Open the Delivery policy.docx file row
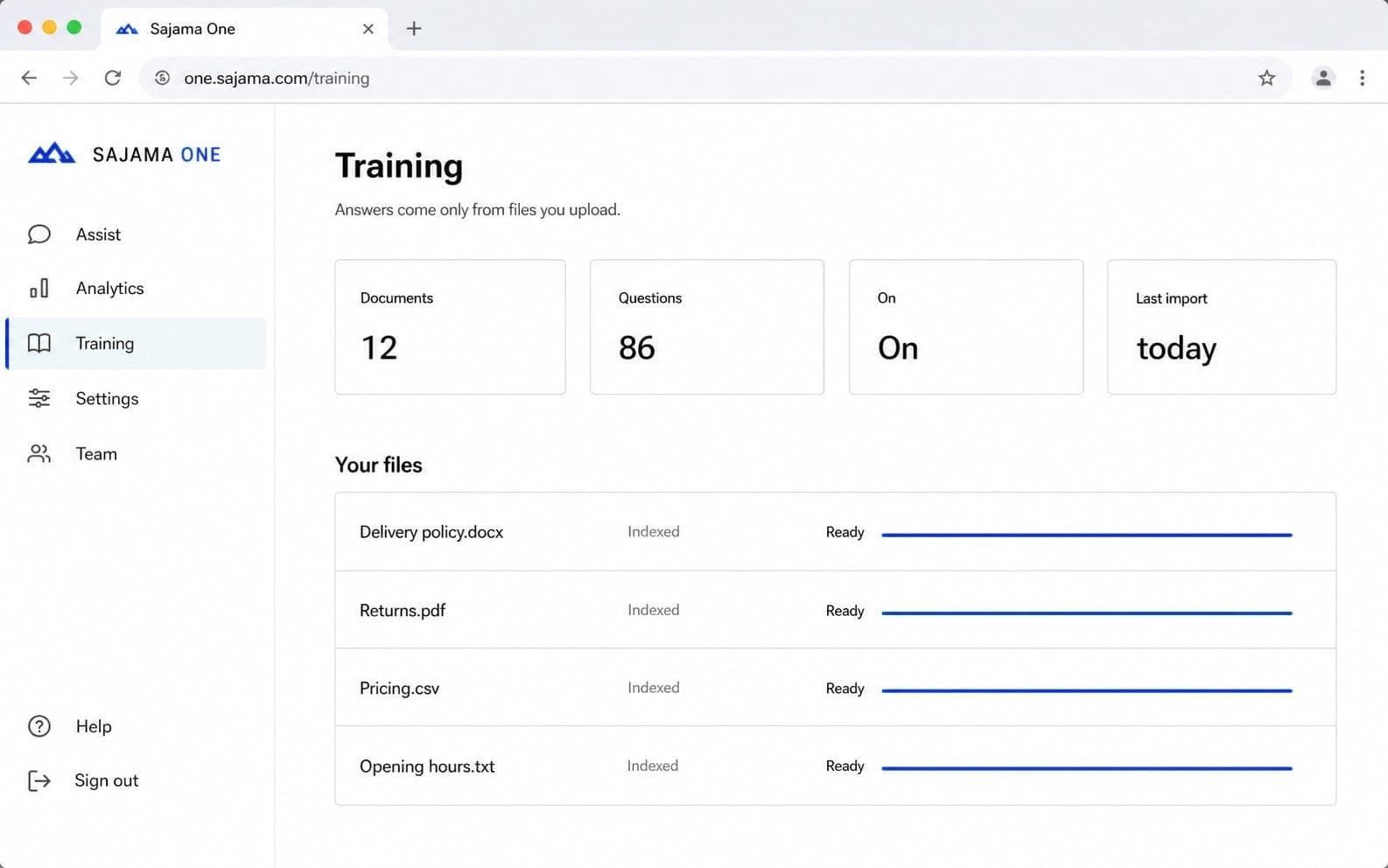The height and width of the screenshot is (868, 1388). coord(835,532)
